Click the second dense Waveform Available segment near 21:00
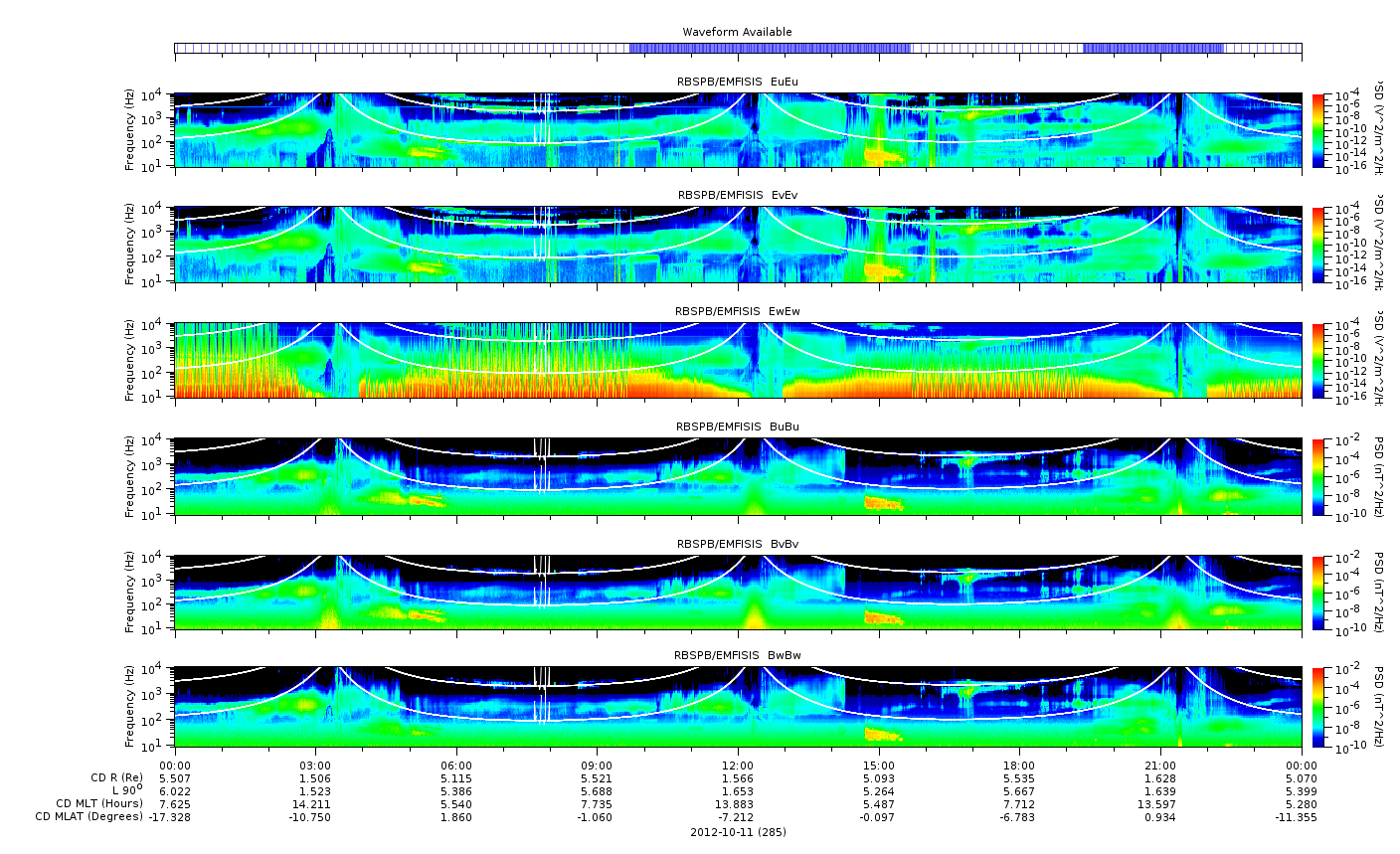Viewport: 1400px width, 854px height. [1152, 48]
